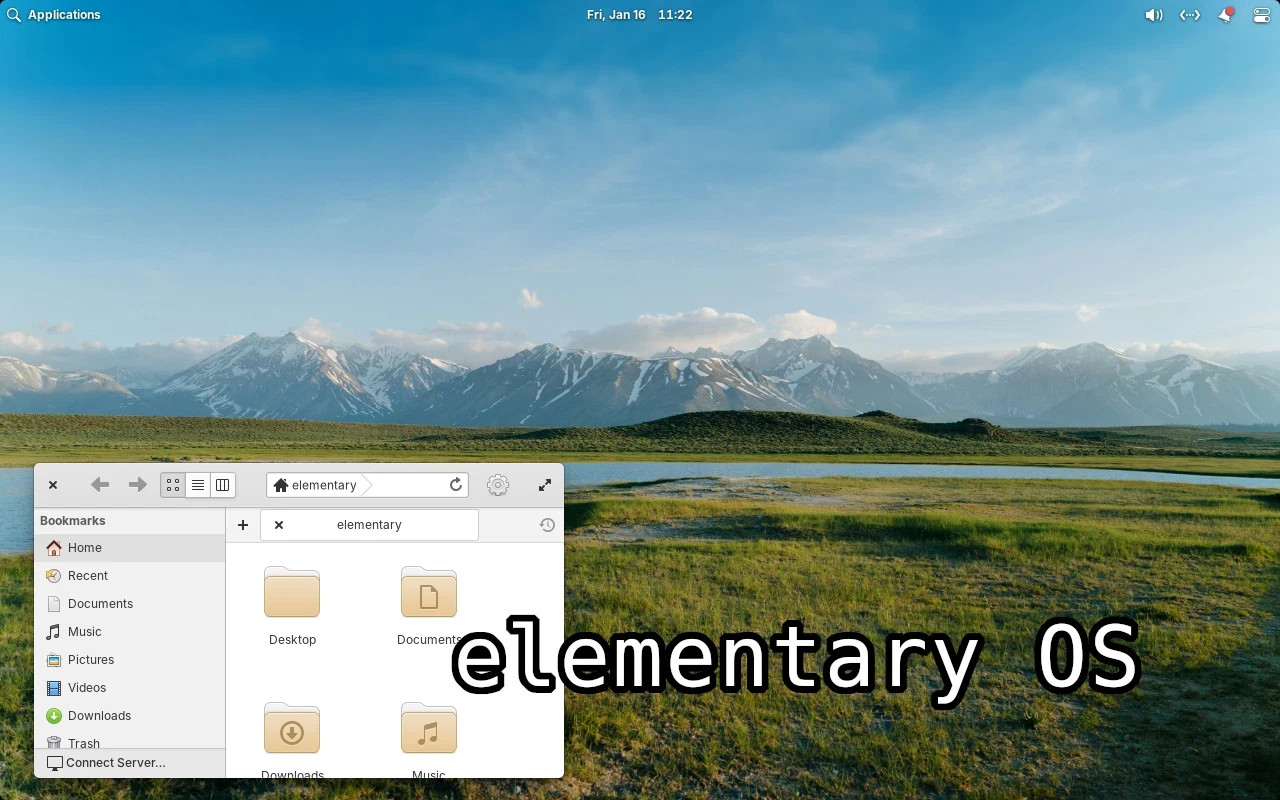Switch Files to column view
This screenshot has height=800, width=1280.
(x=223, y=485)
